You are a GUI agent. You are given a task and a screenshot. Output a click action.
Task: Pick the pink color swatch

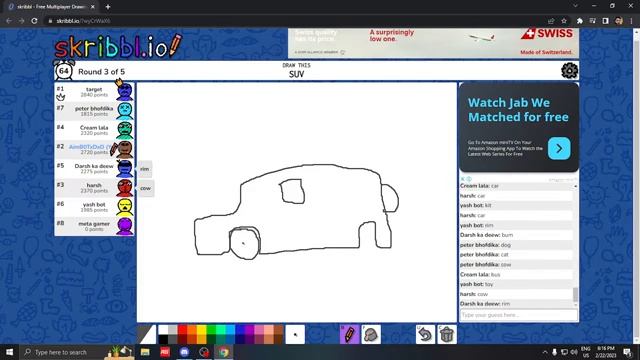pos(260,330)
